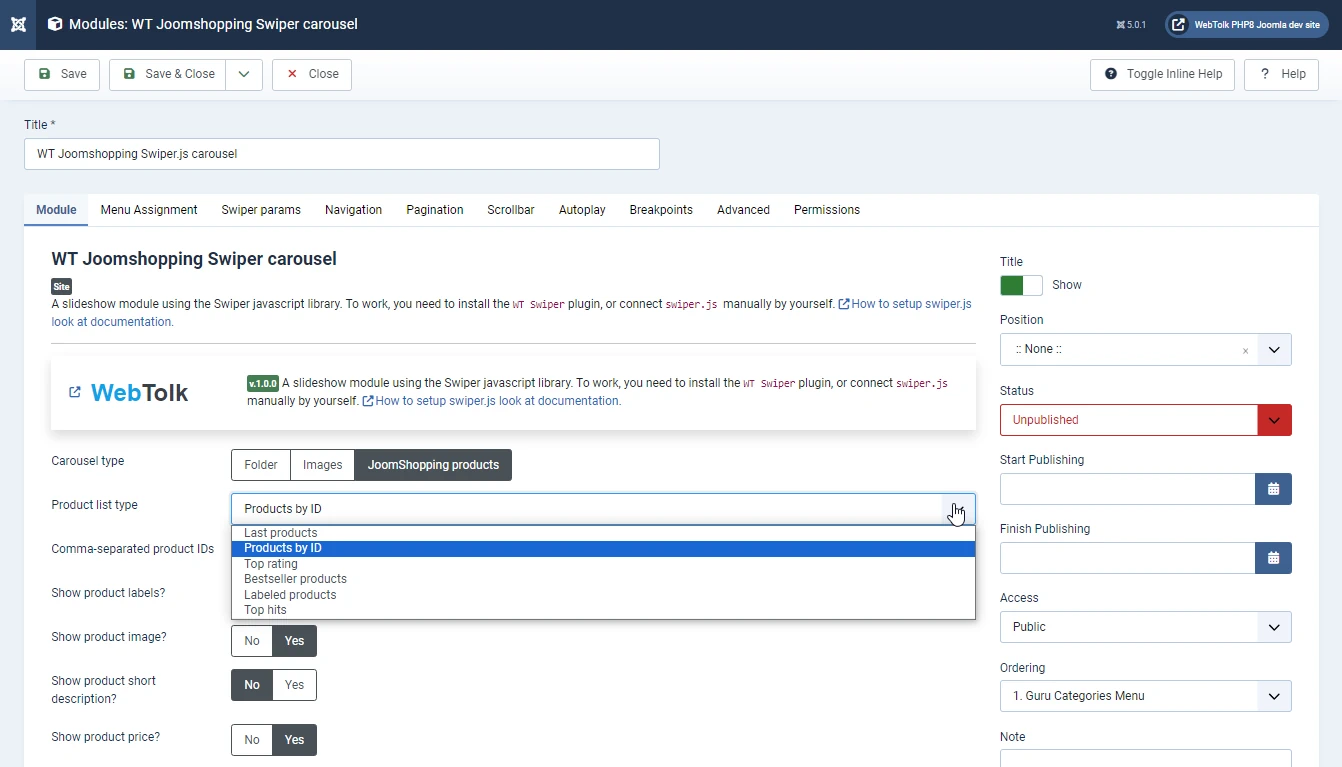Switch to Permissions tab
This screenshot has height=767, width=1342.
point(827,210)
